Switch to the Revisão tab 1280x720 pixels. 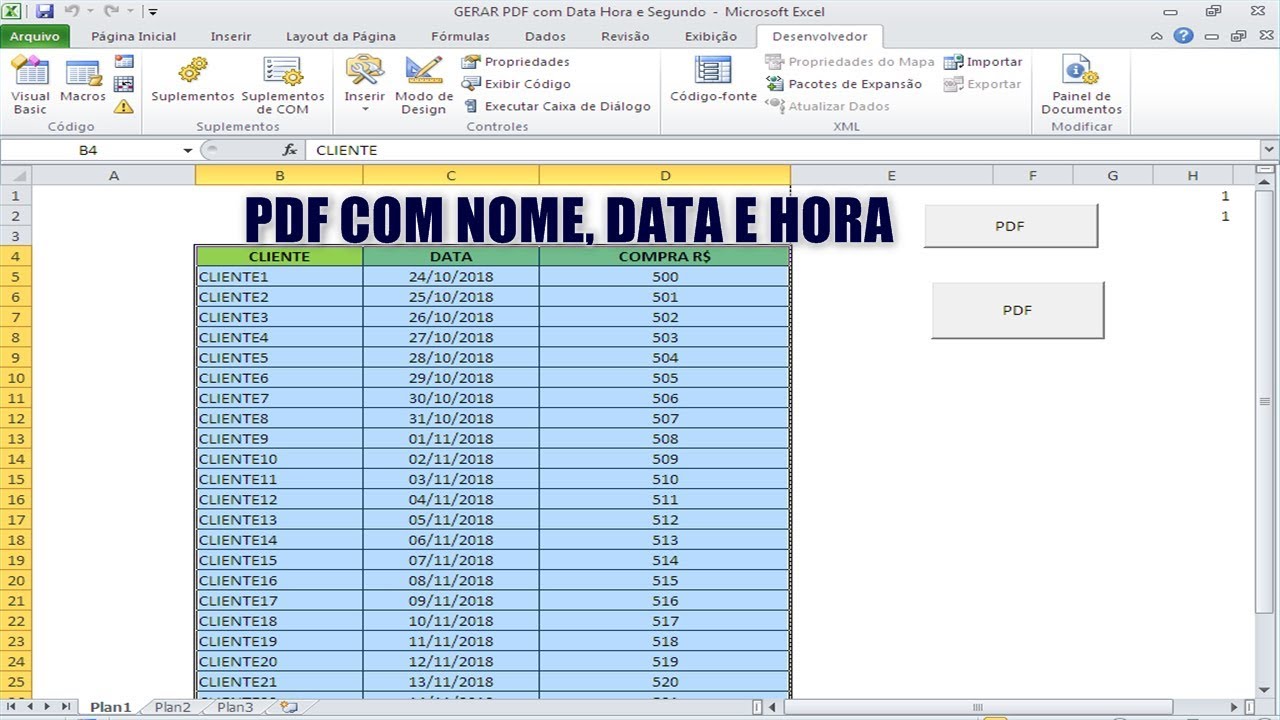(625, 36)
